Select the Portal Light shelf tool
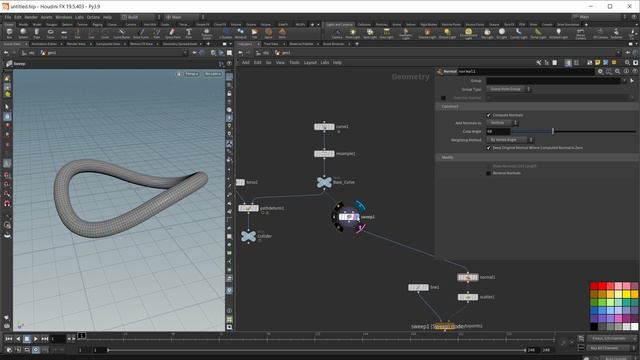This screenshot has height=360, width=640. tap(538, 33)
